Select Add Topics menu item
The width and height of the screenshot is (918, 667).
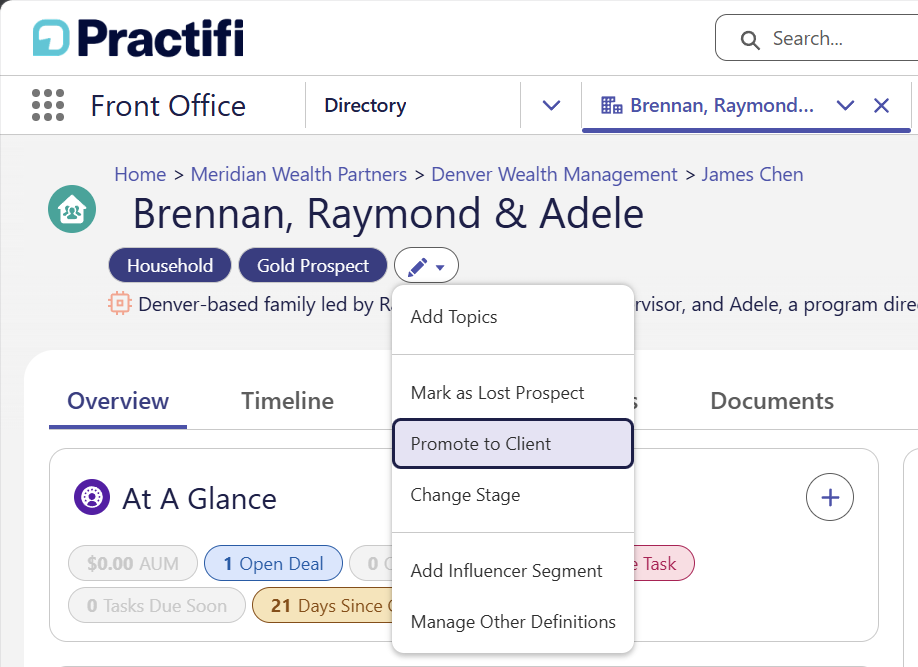point(513,317)
